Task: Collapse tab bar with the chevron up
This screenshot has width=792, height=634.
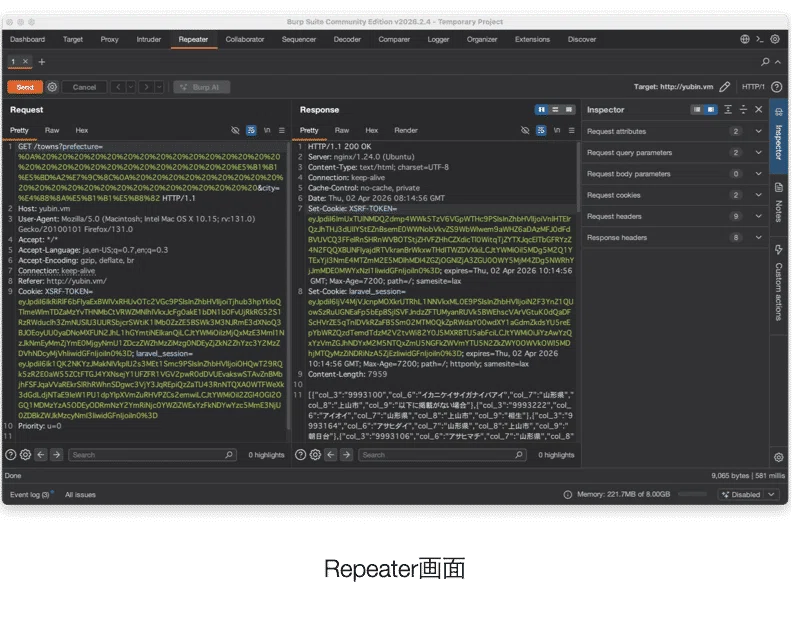Action: 778,62
